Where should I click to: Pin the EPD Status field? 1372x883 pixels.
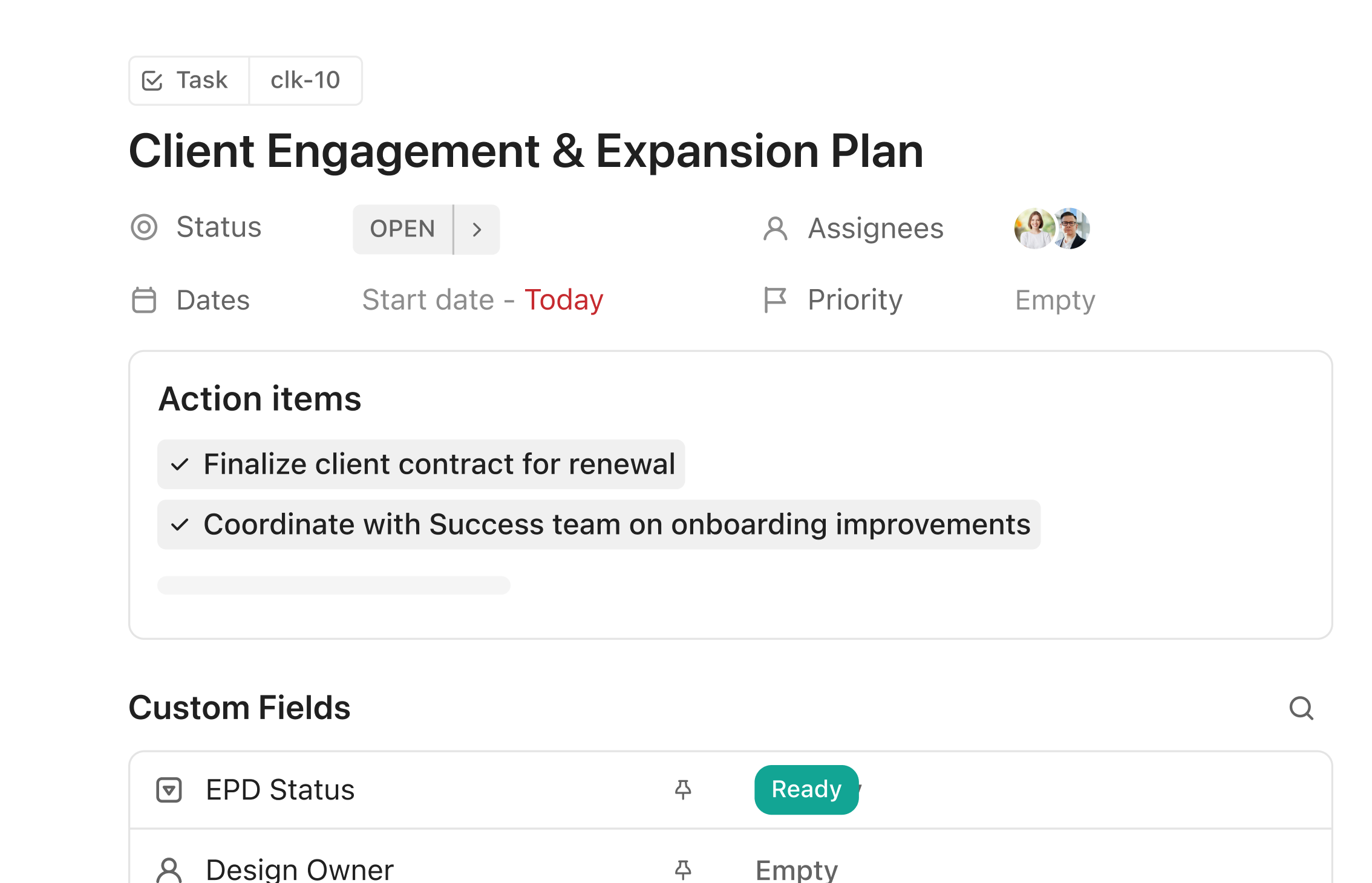[x=683, y=790]
